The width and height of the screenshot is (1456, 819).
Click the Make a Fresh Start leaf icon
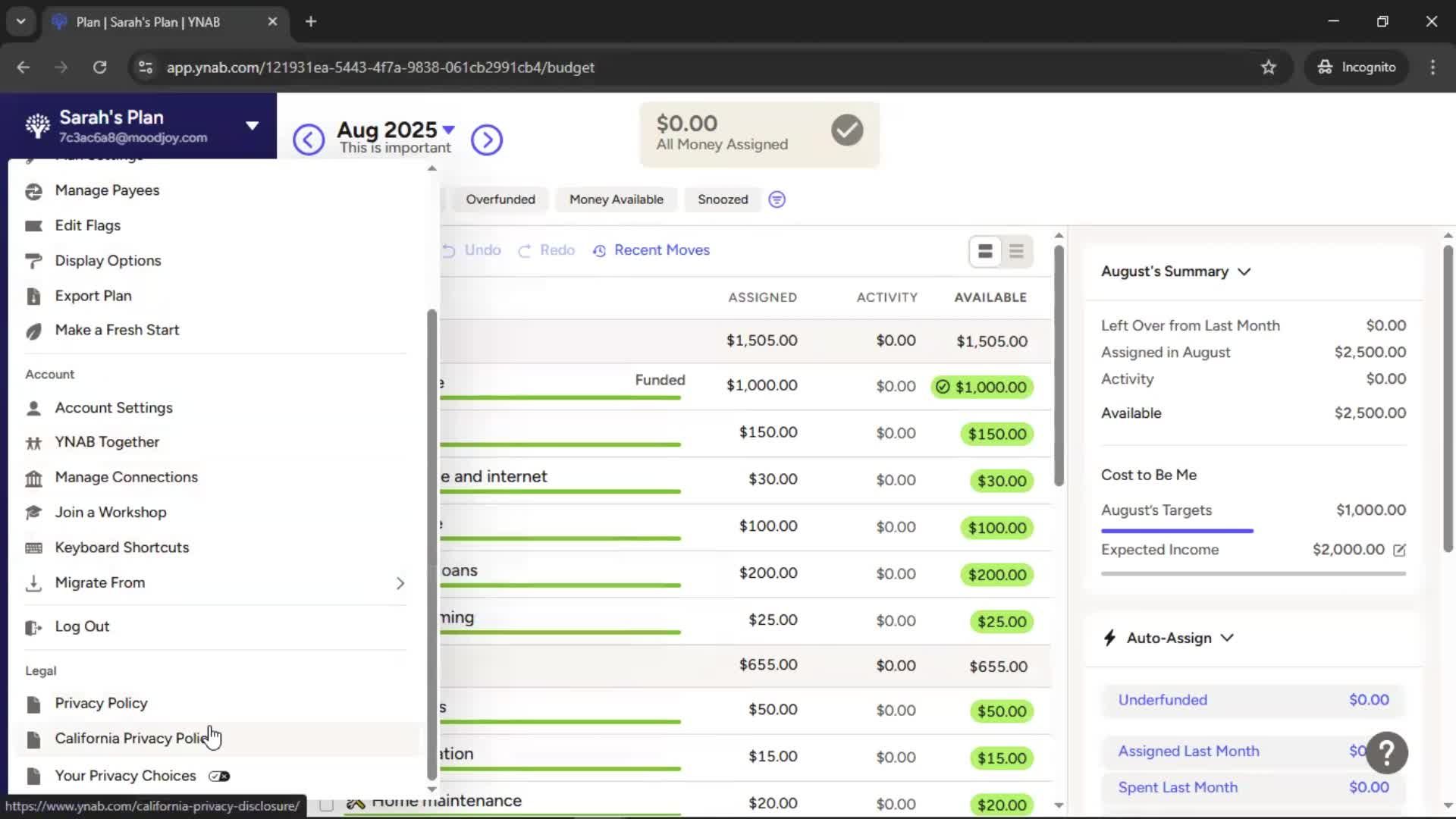(33, 331)
